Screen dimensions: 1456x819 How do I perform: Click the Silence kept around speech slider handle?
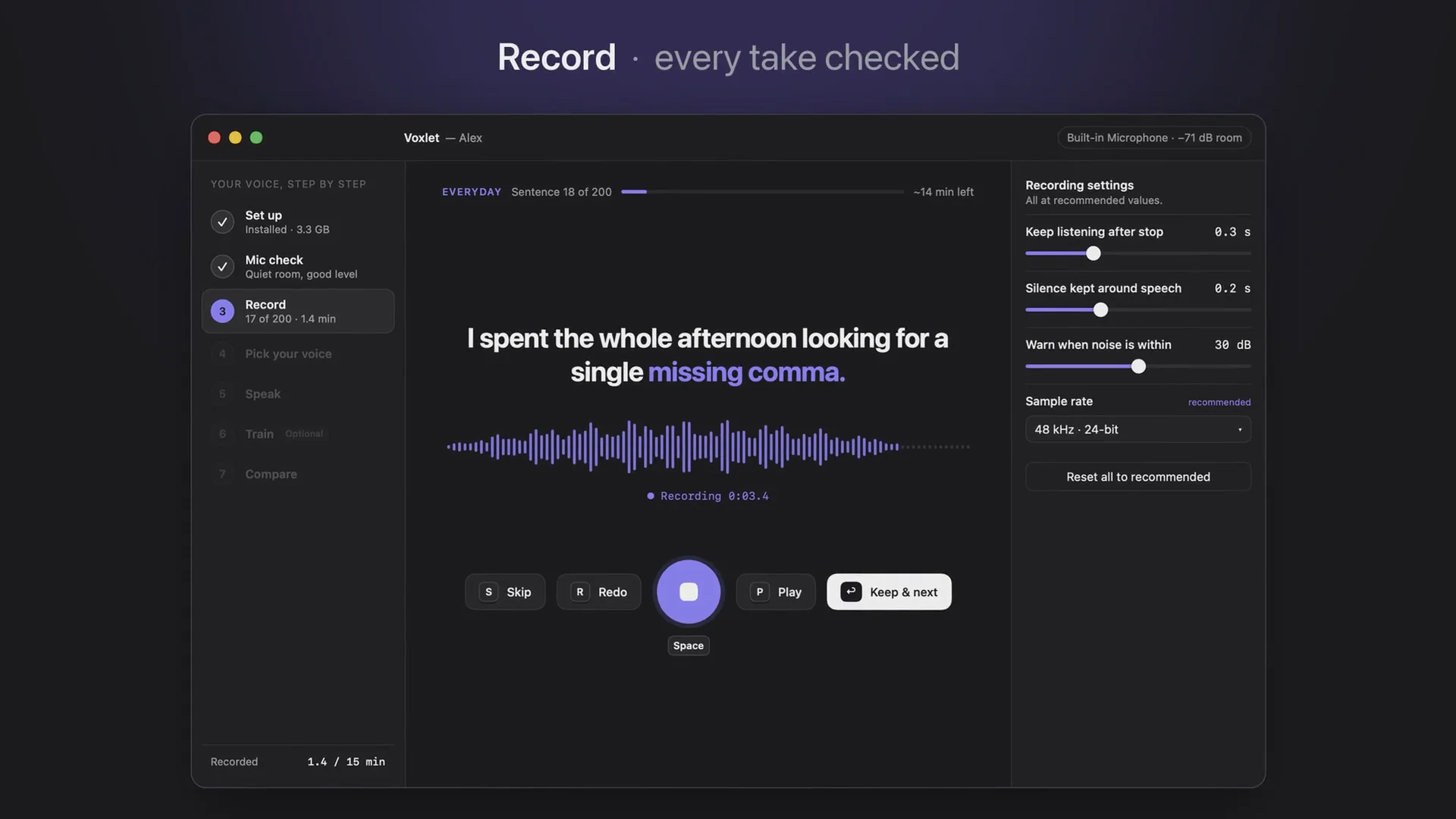pyautogui.click(x=1100, y=309)
